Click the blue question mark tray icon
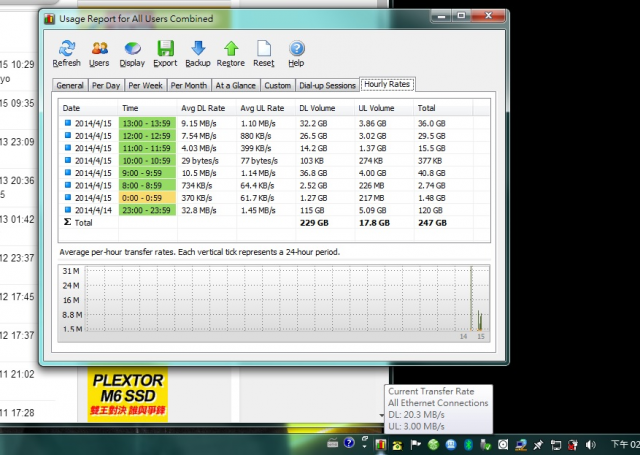Viewport: 640px width, 455px height. click(x=349, y=443)
